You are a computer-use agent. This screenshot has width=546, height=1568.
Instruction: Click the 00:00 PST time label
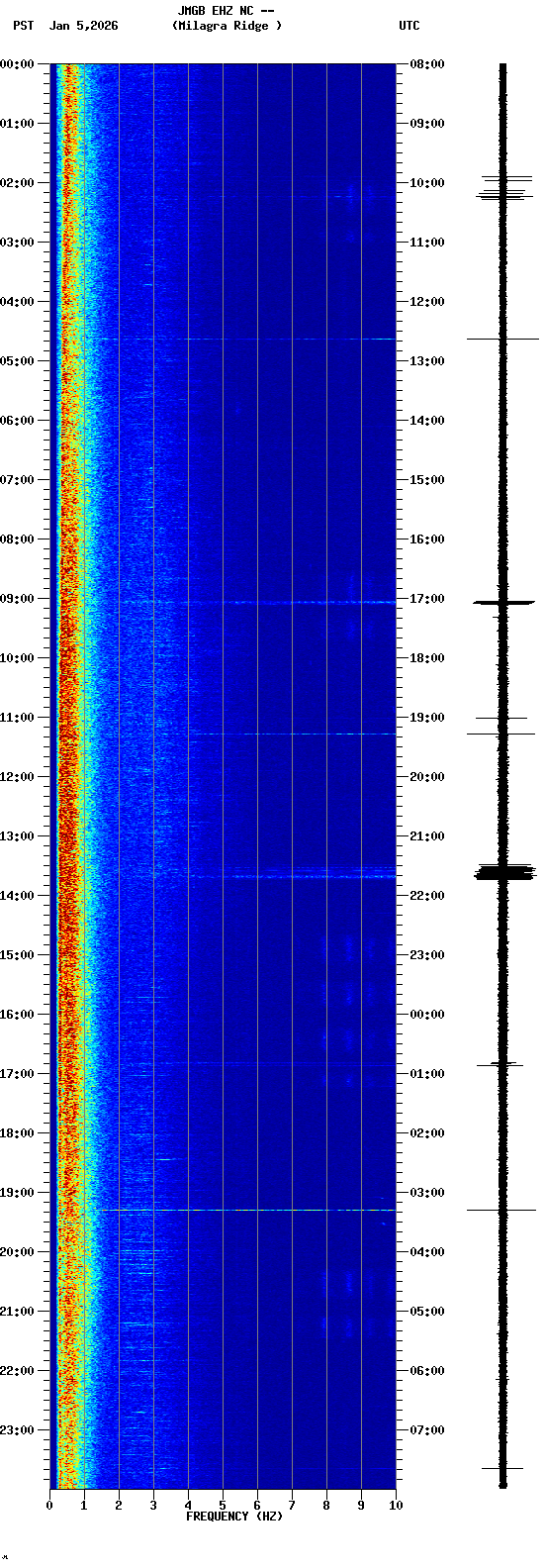[18, 64]
